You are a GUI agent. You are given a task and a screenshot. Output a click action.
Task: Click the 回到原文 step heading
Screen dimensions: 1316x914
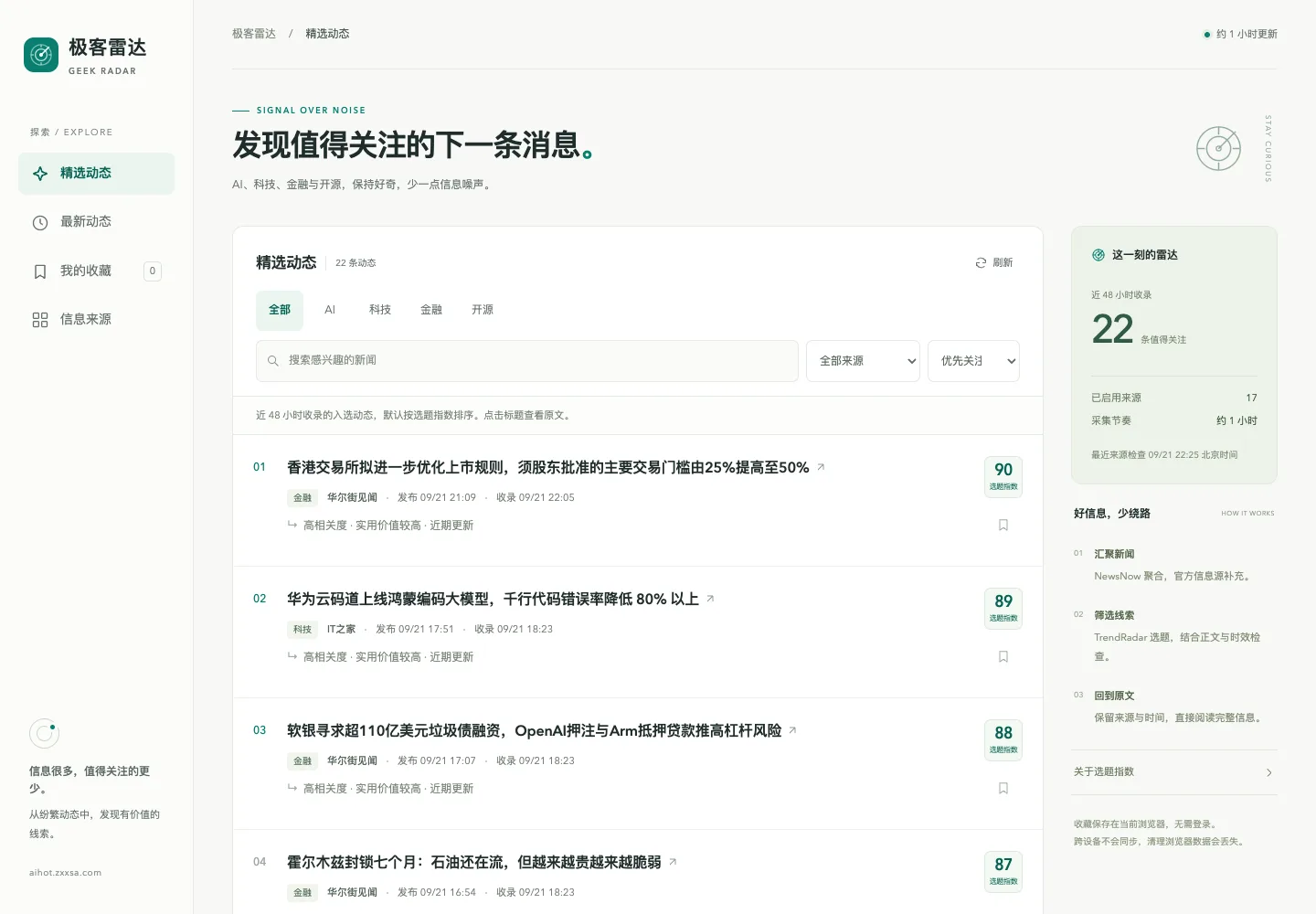click(1114, 696)
